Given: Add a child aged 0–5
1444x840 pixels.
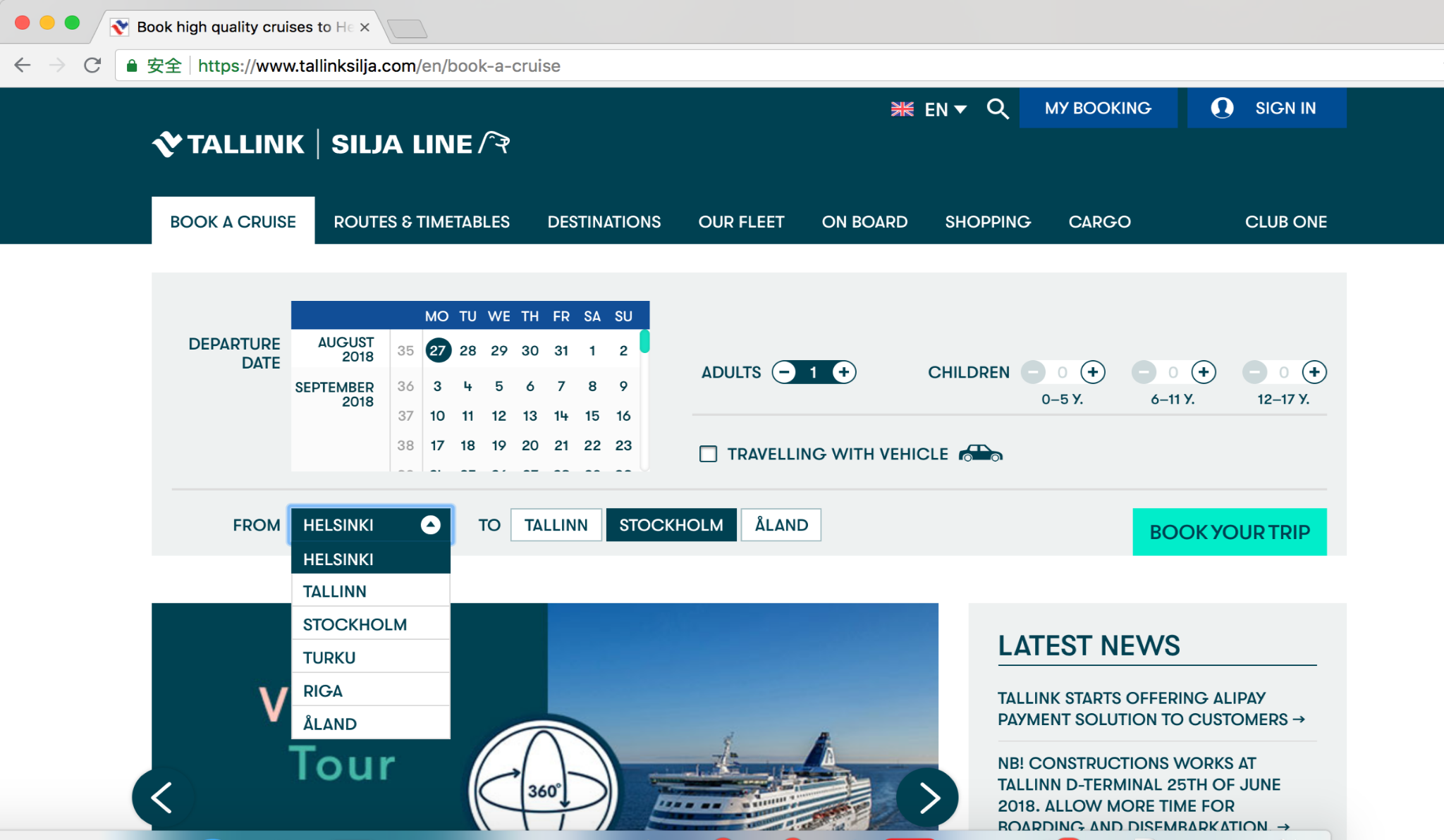Looking at the screenshot, I should coord(1093,371).
